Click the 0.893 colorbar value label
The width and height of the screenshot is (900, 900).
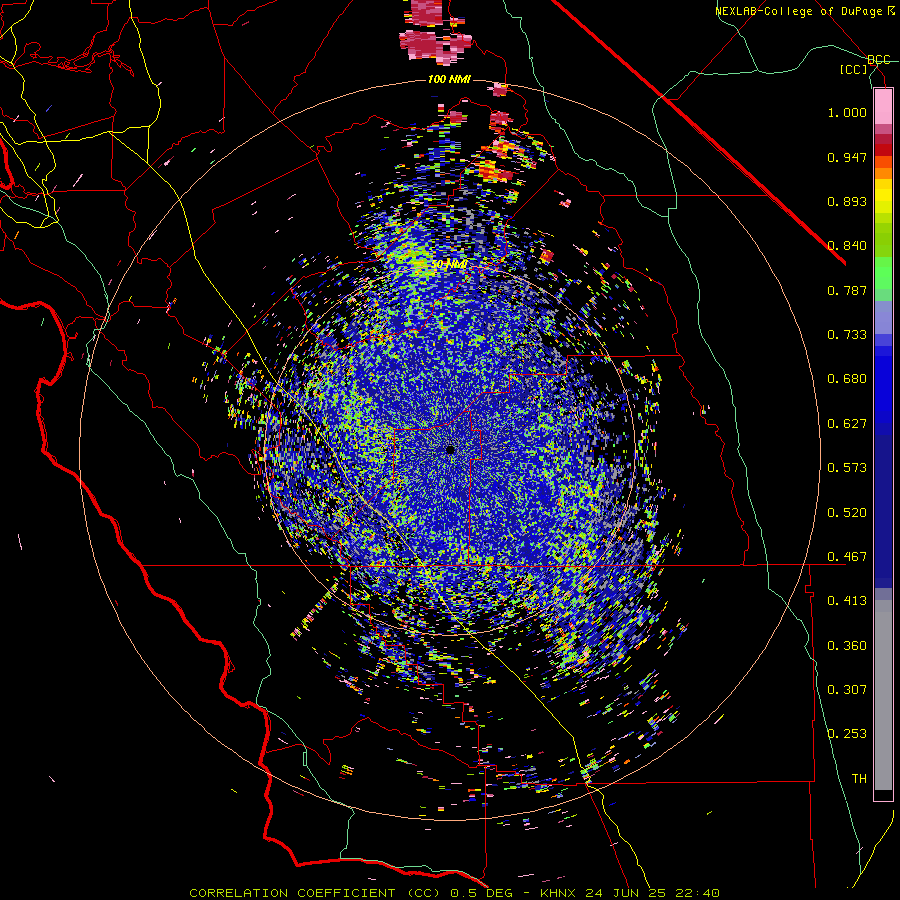coord(847,201)
